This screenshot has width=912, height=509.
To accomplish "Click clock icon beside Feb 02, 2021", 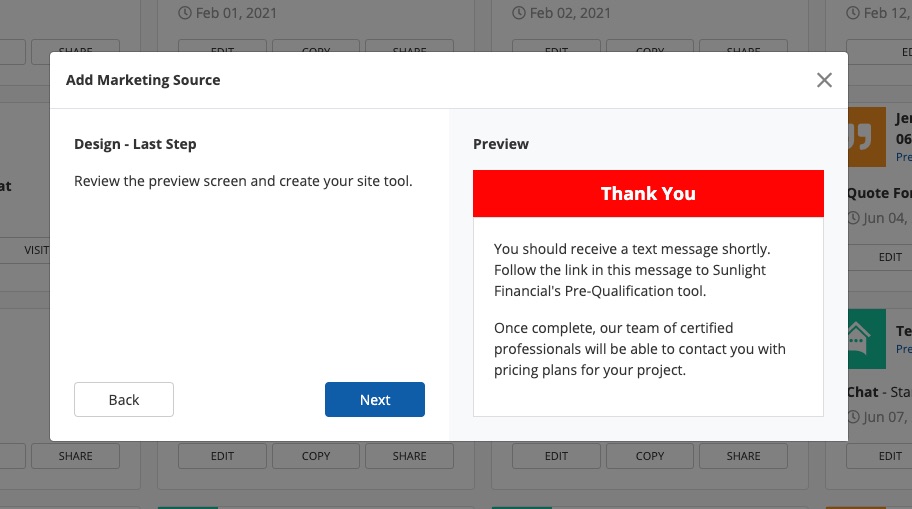I will point(518,13).
